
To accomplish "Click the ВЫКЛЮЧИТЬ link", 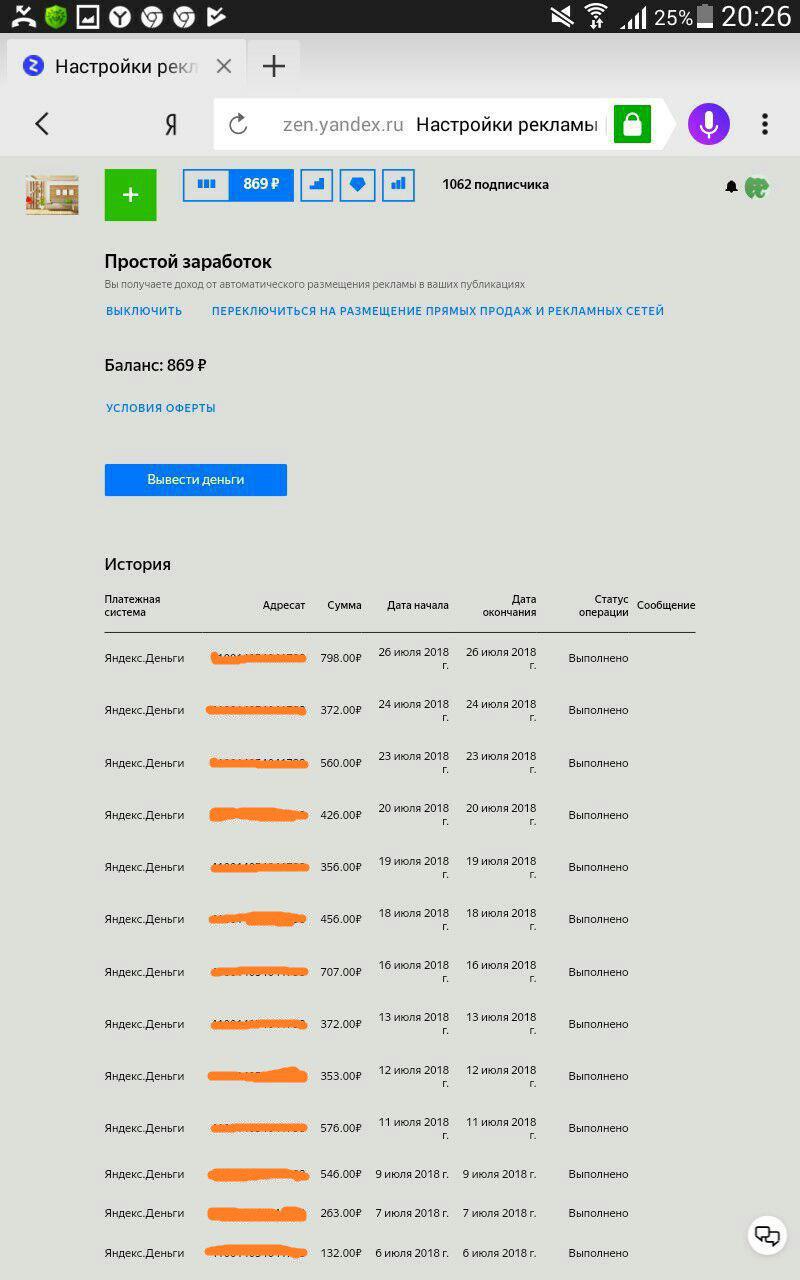I will (x=144, y=311).
